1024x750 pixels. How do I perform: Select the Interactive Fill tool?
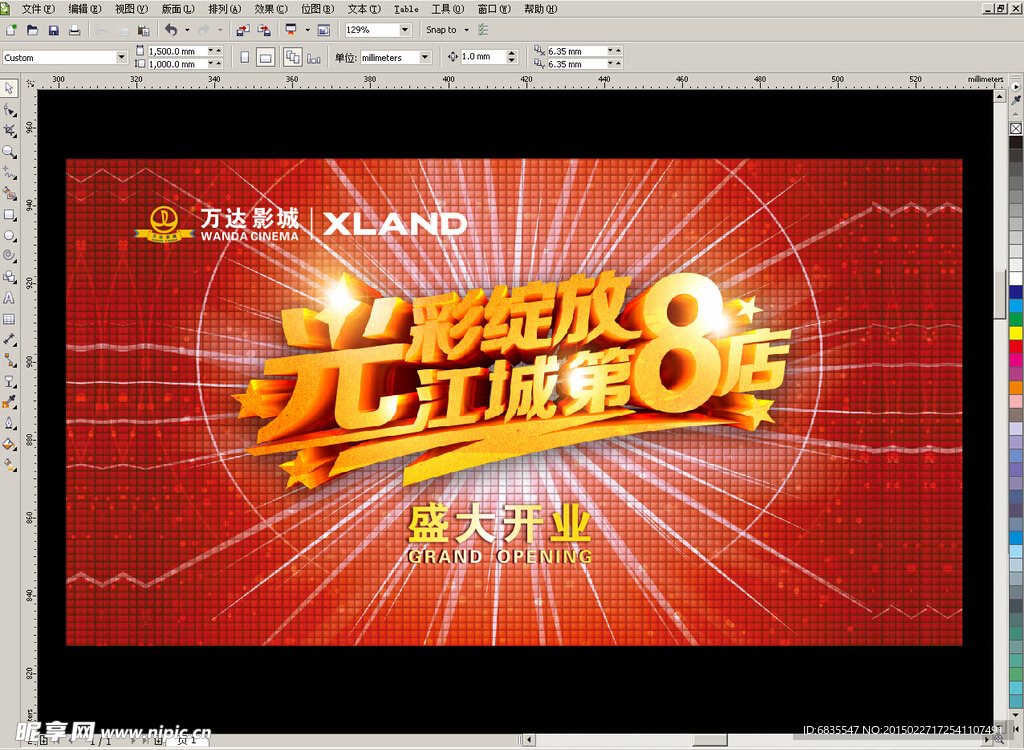point(9,465)
